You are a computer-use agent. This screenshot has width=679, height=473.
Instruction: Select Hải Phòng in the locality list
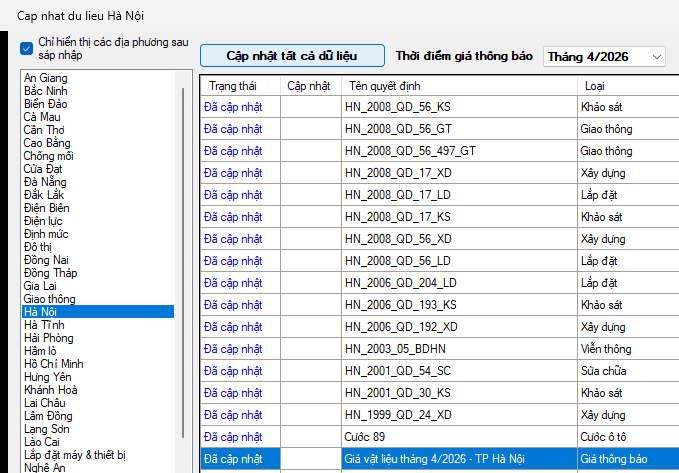[48, 338]
